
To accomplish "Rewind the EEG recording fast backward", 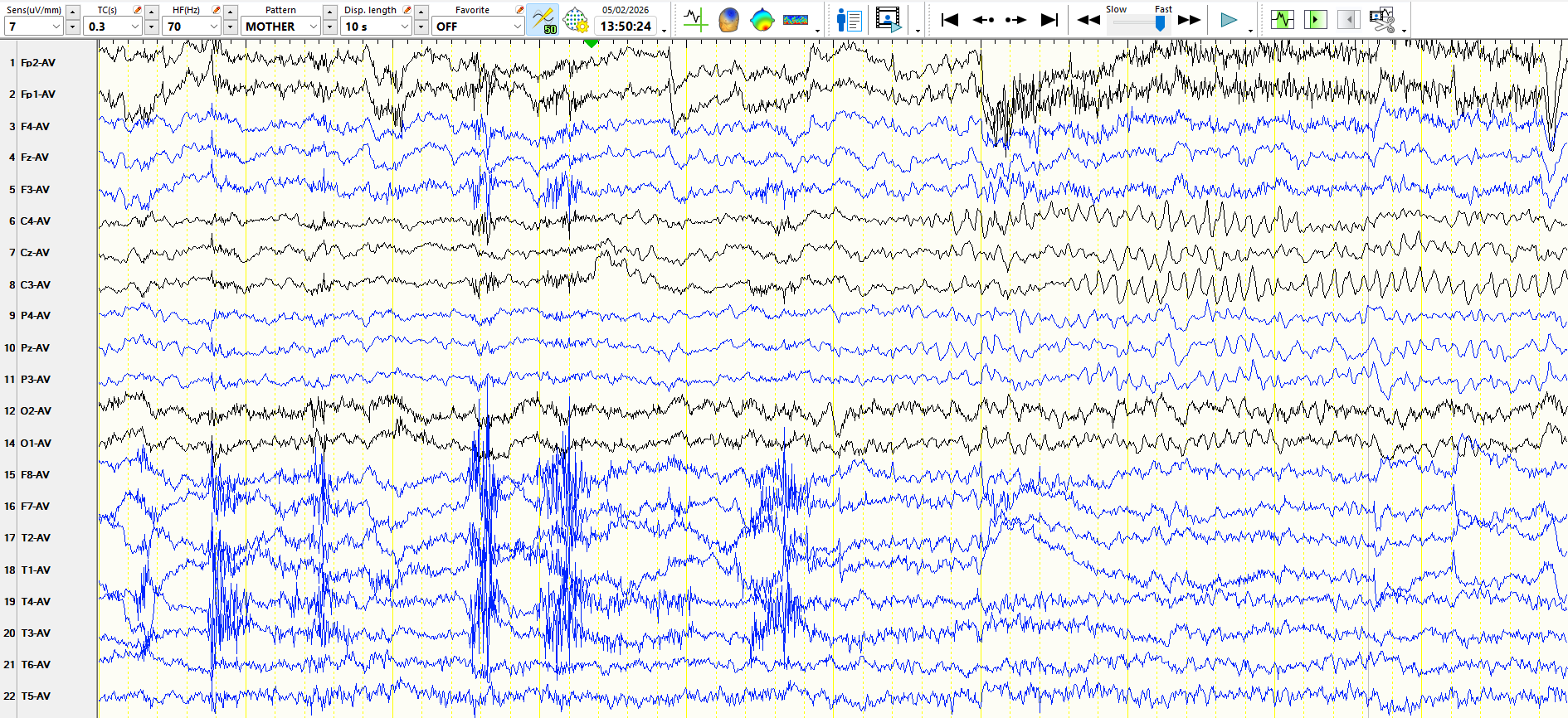I will click(1088, 19).
